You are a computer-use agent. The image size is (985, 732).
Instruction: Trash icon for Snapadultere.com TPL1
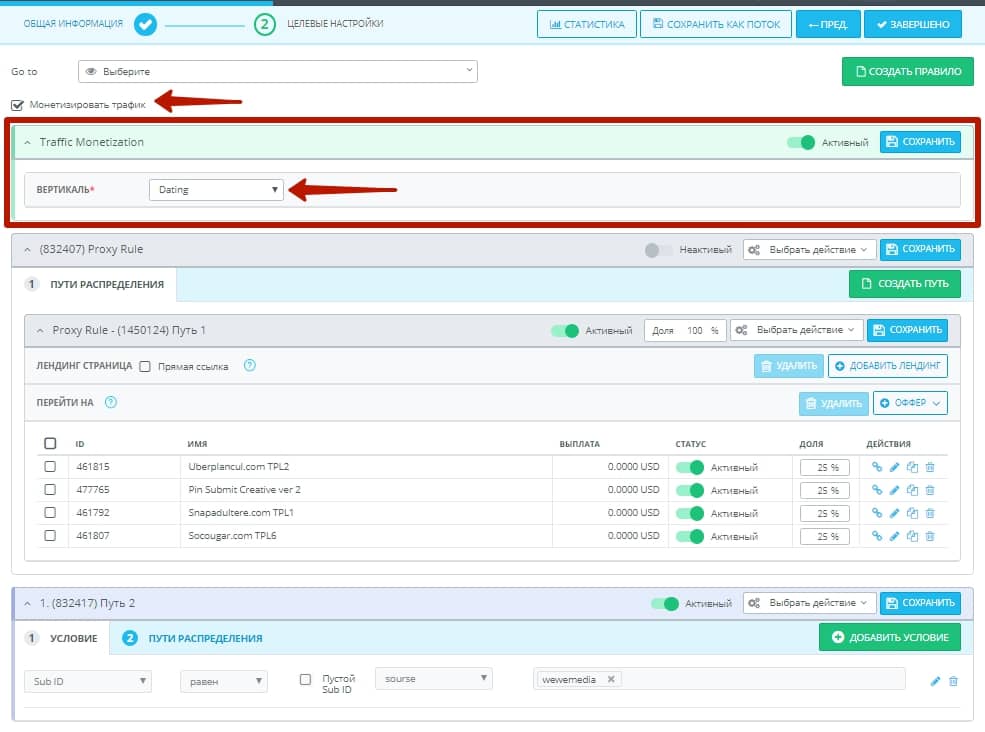click(930, 513)
